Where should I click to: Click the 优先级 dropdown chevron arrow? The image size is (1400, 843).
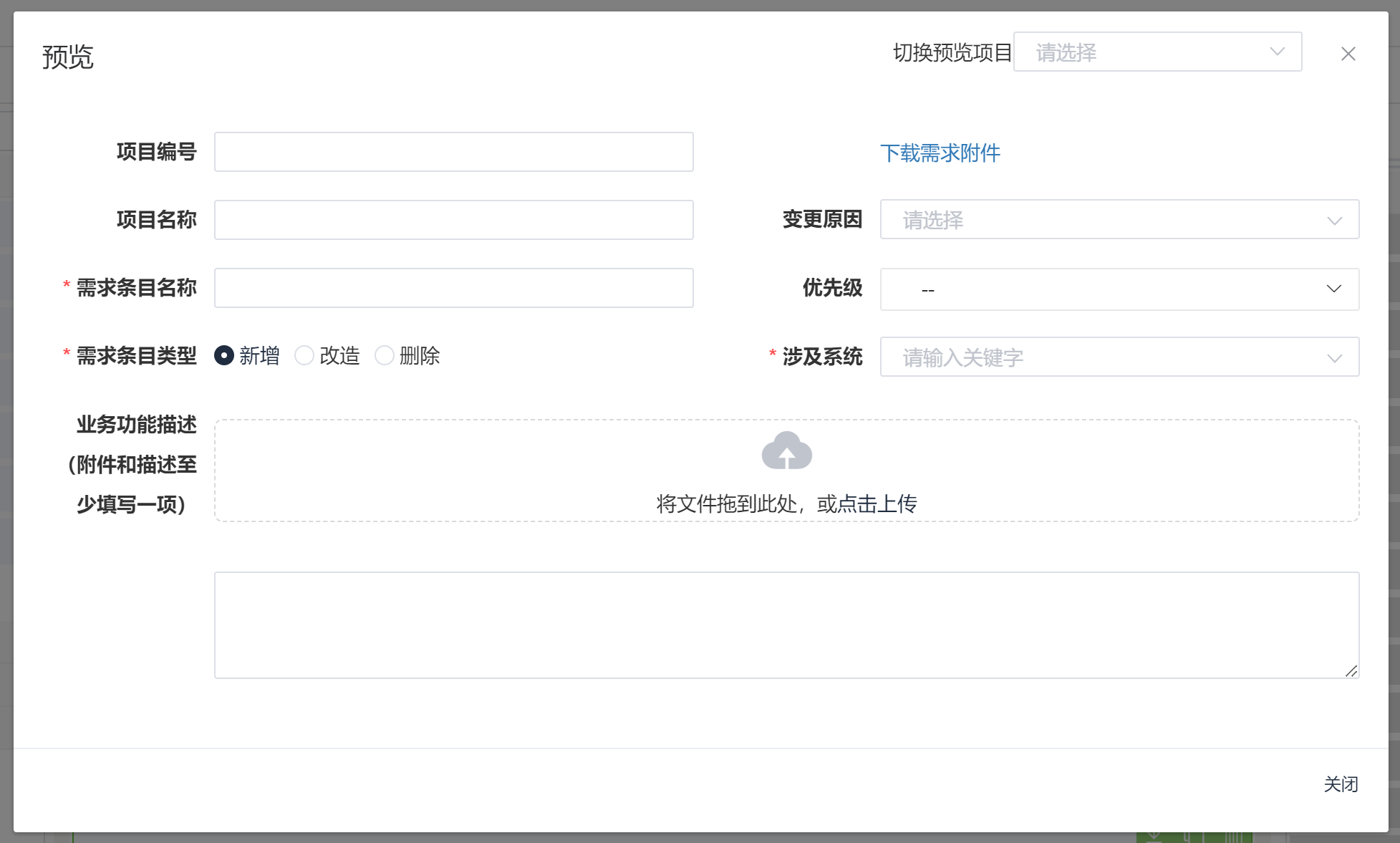(1334, 289)
